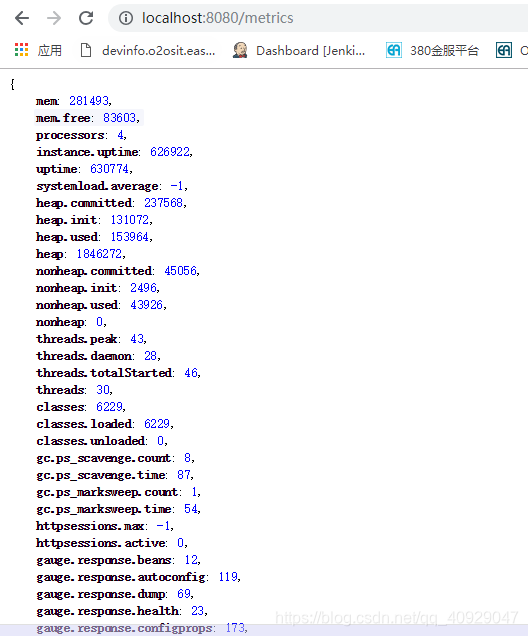Image resolution: width=528 pixels, height=636 pixels.
Task: Click the gc.ps_scavenge.count key
Action: coord(104,458)
